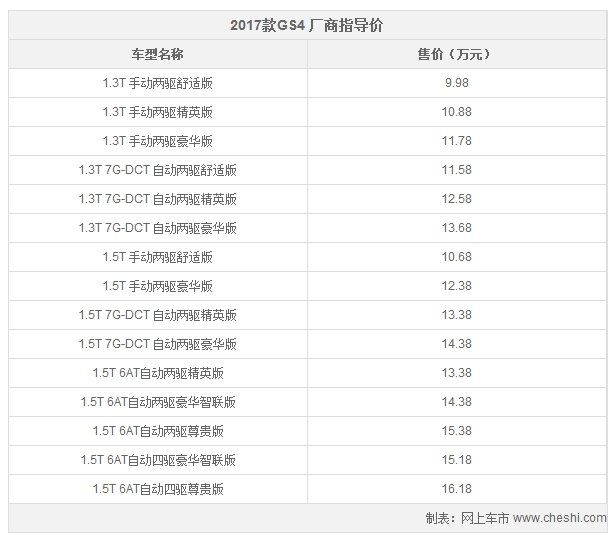The image size is (612, 535).
Task: Click the '1.5T 6AT自动两驱精英版' model name
Action: (x=158, y=373)
